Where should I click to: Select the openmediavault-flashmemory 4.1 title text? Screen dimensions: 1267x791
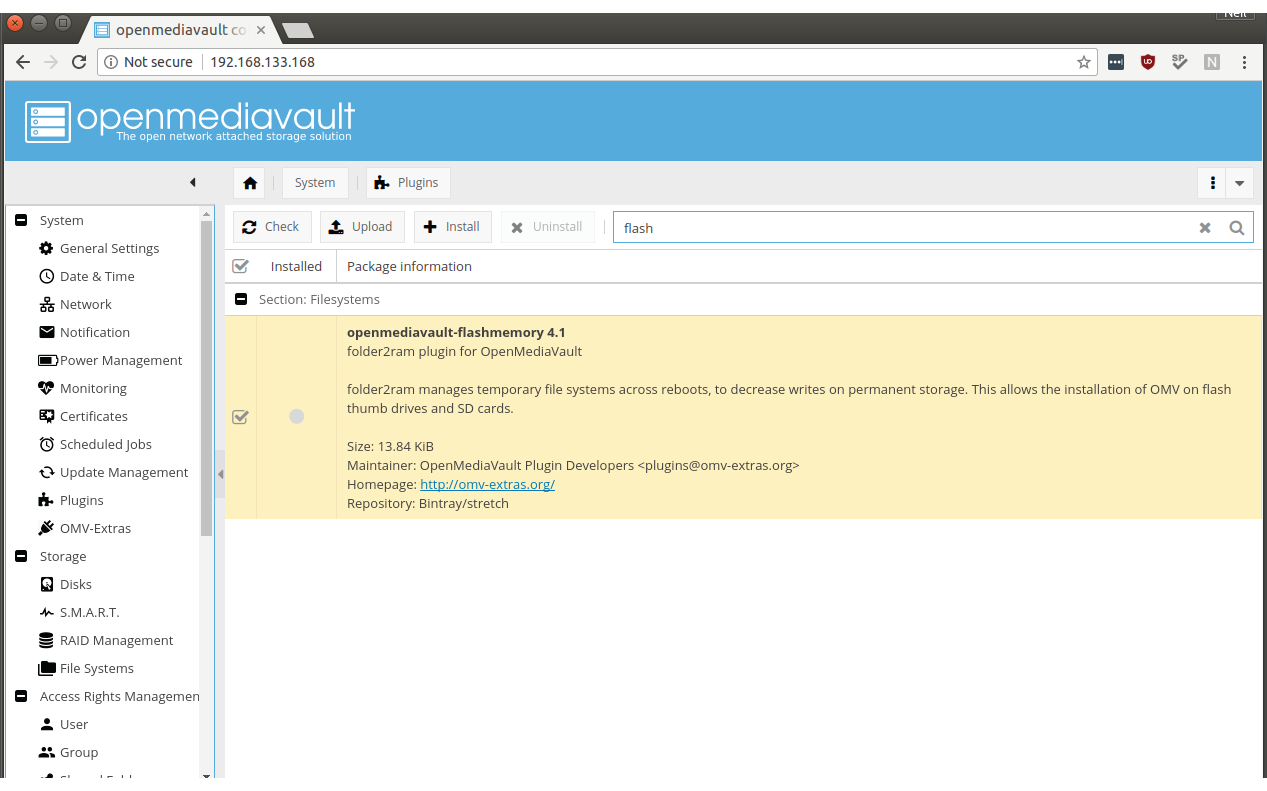[457, 332]
